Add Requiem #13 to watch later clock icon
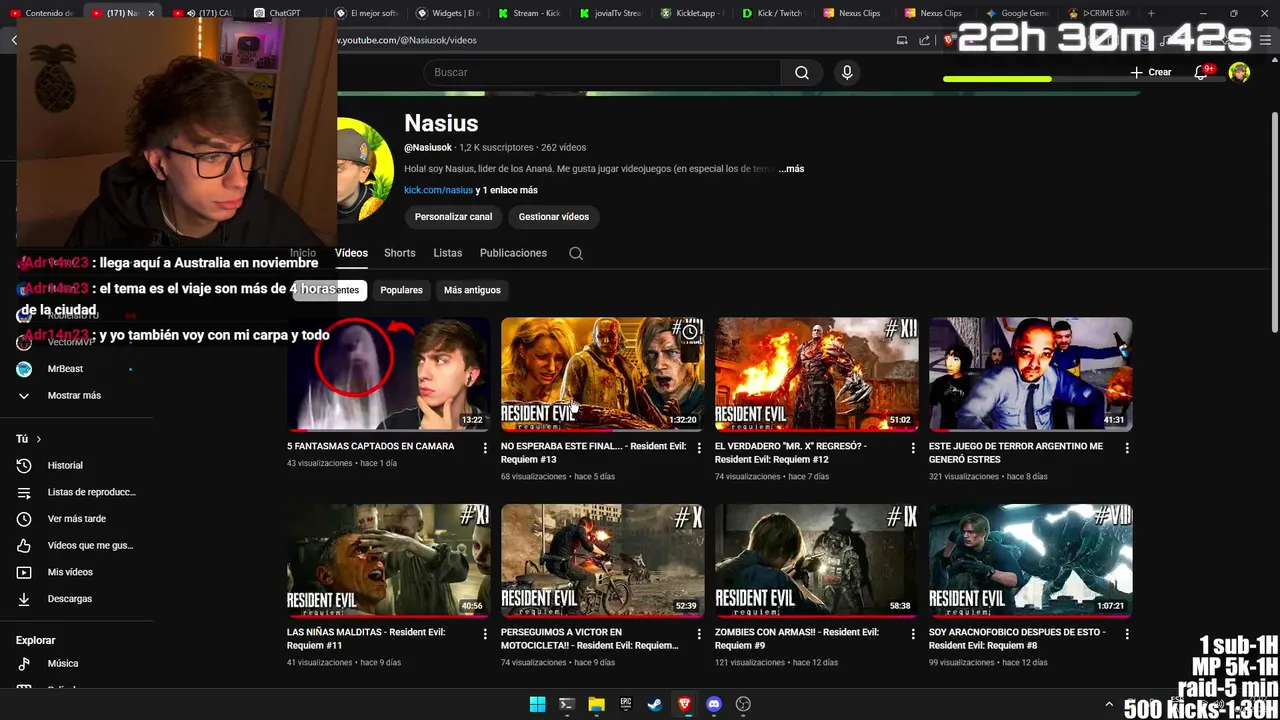 (x=689, y=332)
